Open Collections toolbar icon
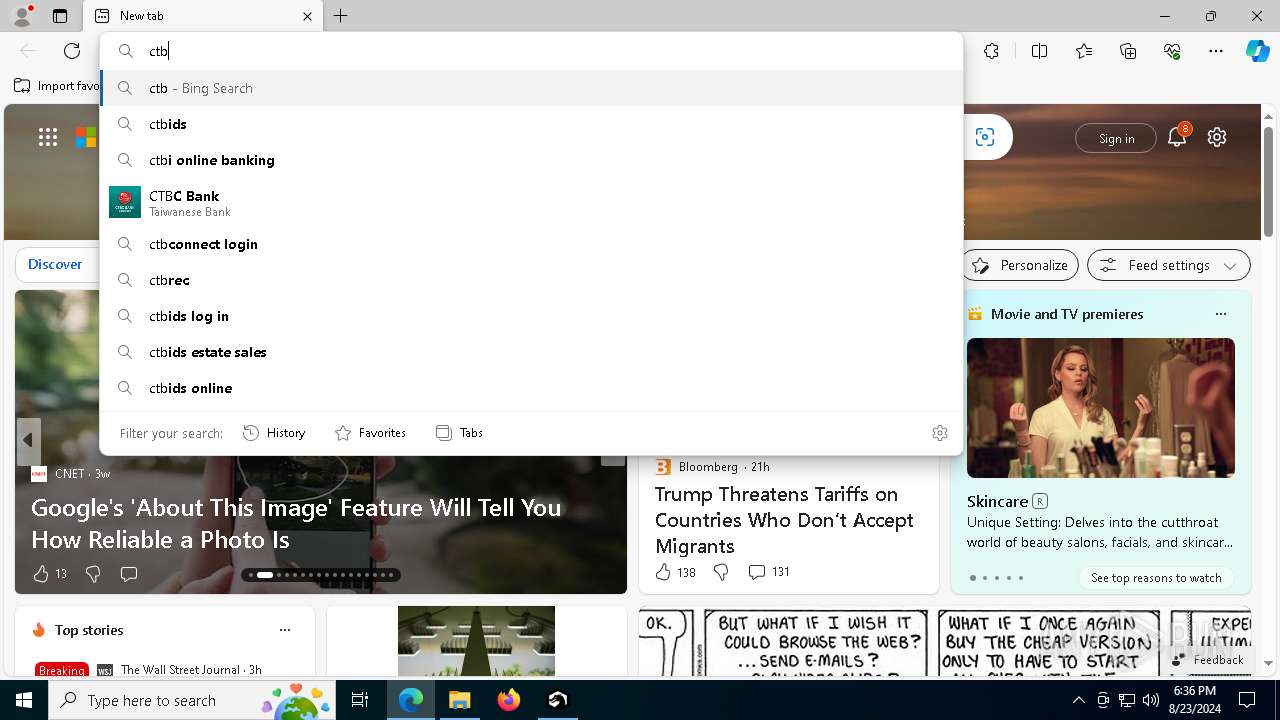Viewport: 1280px width, 720px height. click(1128, 51)
